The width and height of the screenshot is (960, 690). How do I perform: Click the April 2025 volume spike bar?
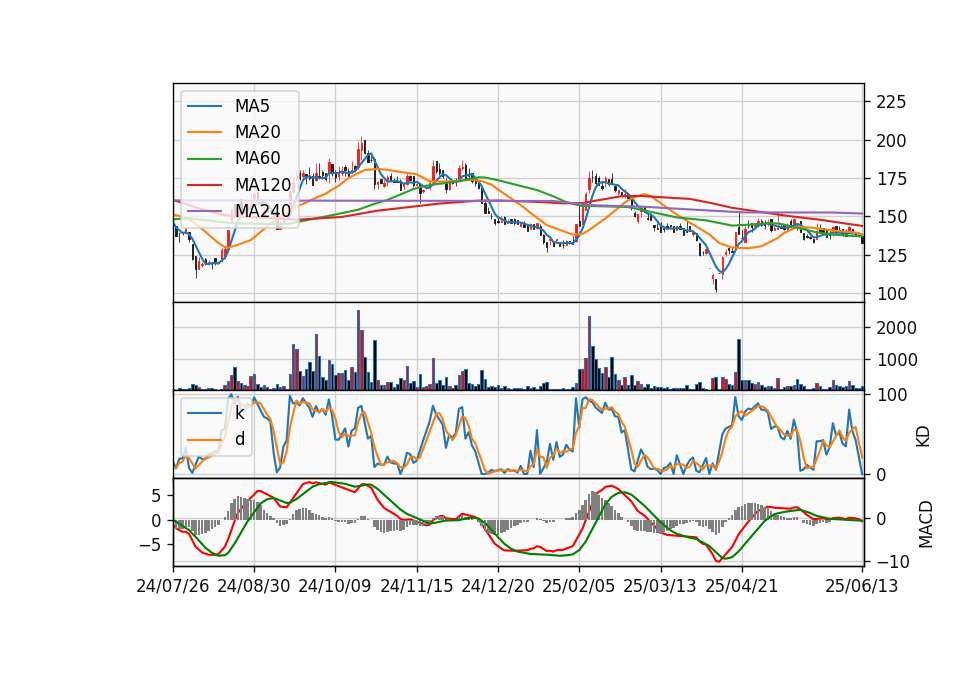point(739,365)
